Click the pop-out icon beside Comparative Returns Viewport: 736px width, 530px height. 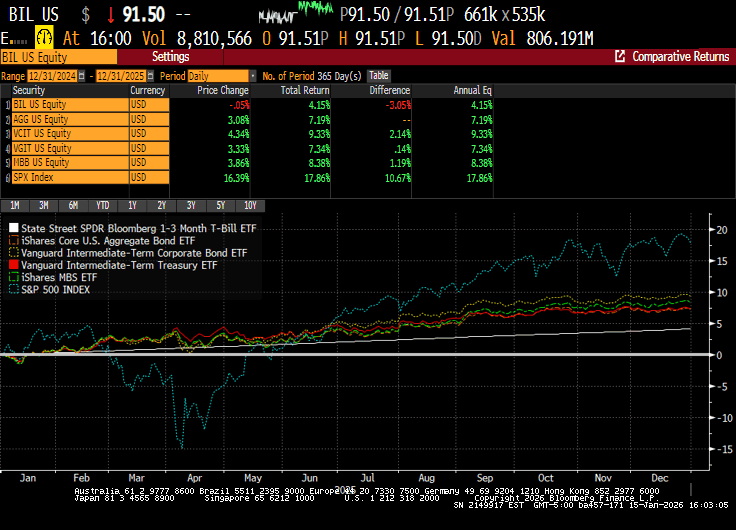(620, 56)
